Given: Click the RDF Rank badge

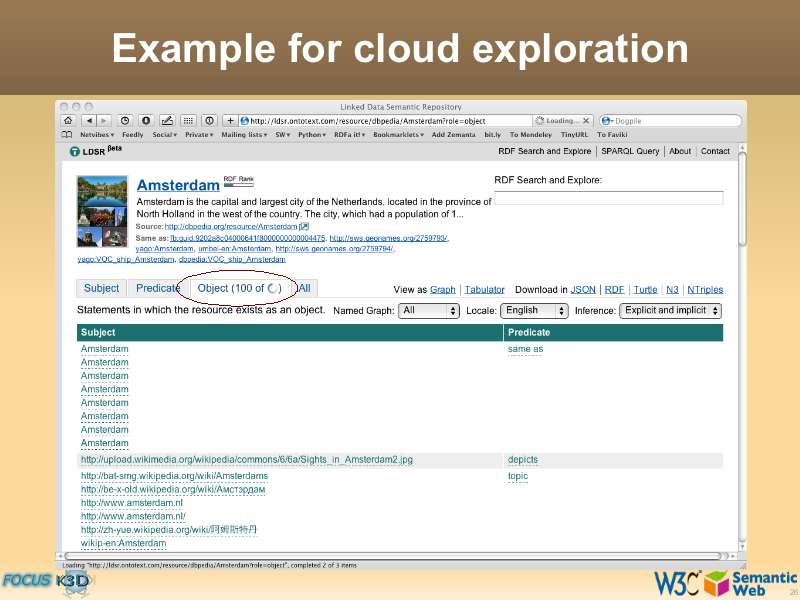Looking at the screenshot, I should tap(238, 181).
